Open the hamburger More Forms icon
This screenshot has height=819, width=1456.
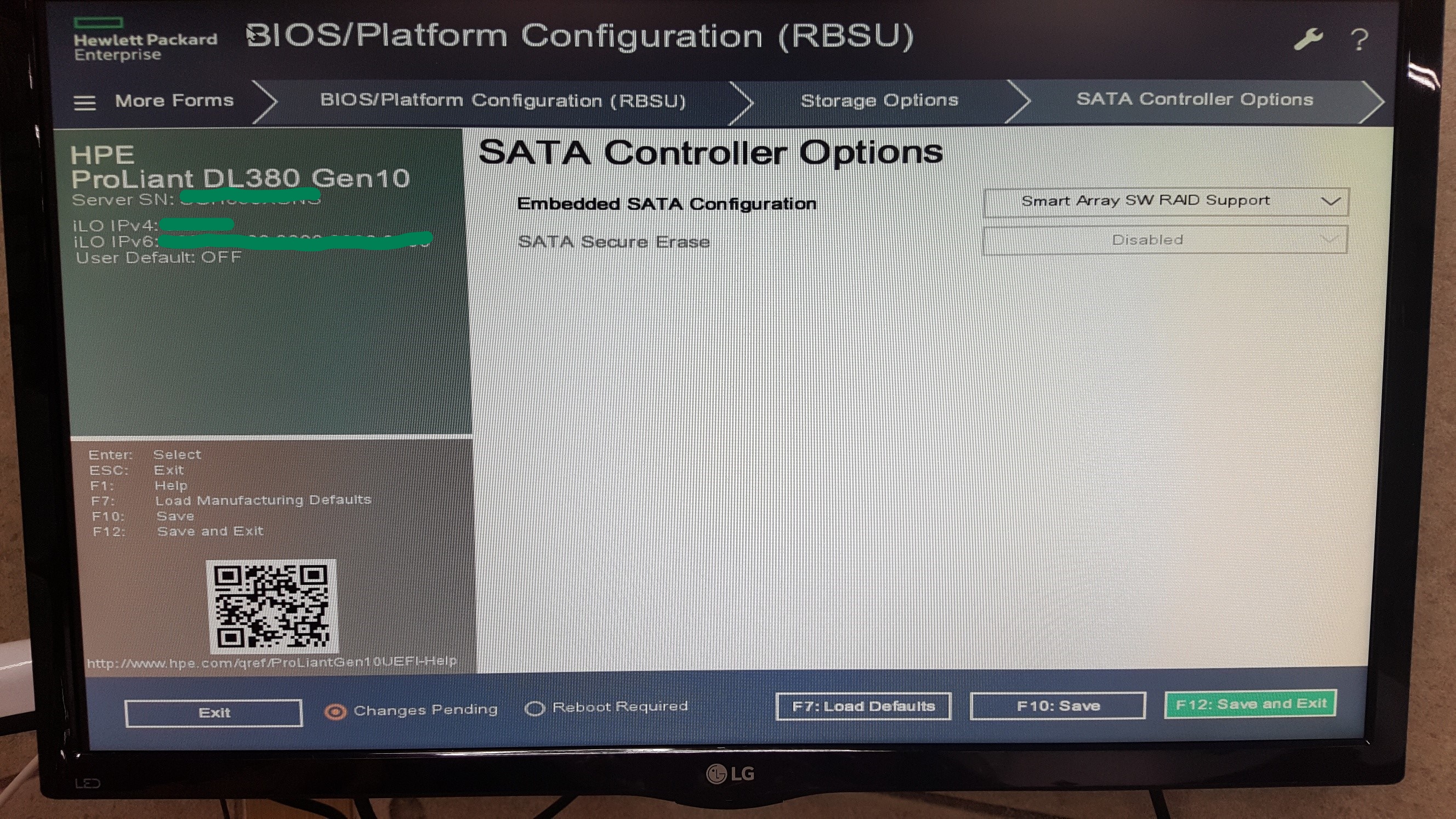85,103
